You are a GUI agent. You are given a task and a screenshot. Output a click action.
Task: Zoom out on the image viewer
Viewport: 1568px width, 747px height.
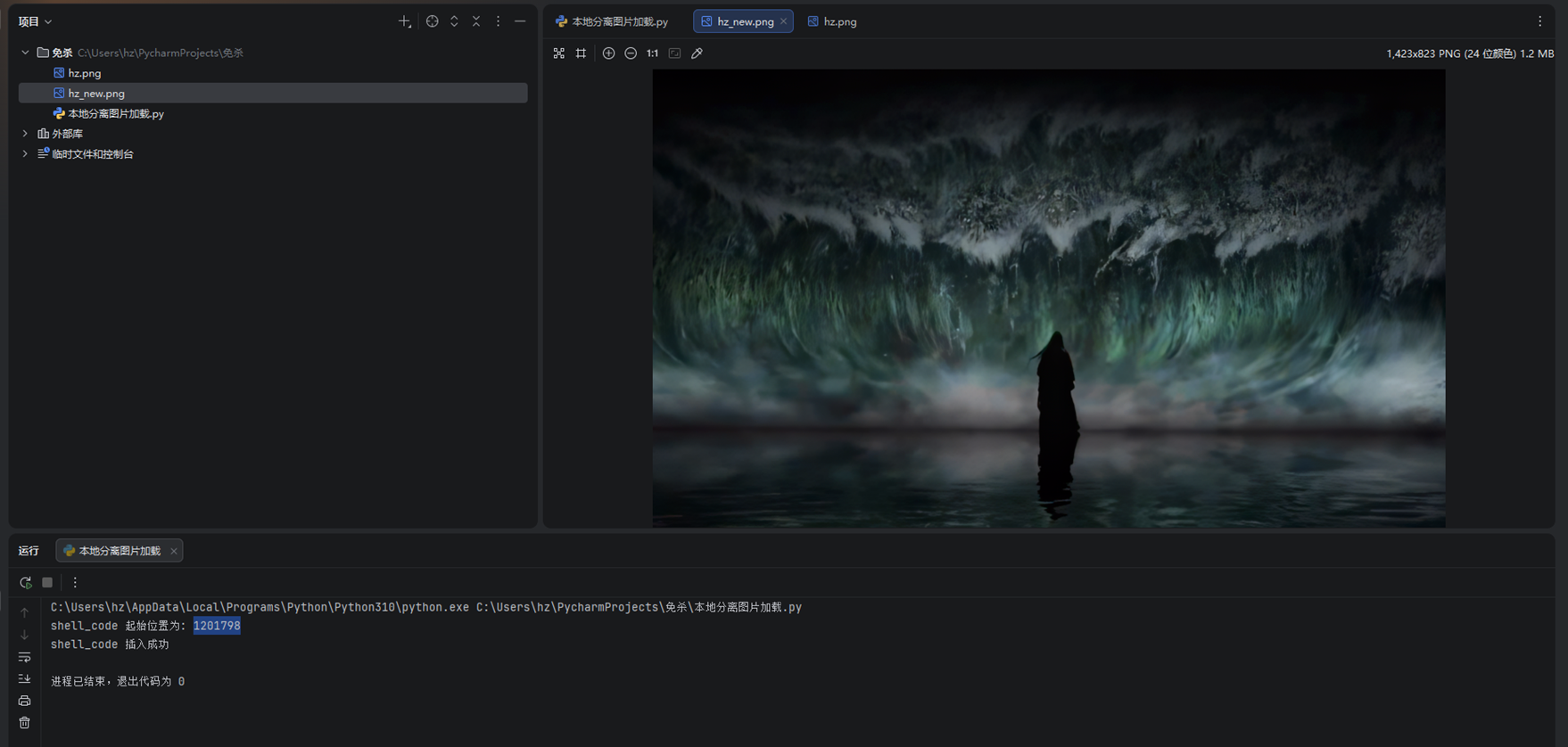click(x=631, y=53)
